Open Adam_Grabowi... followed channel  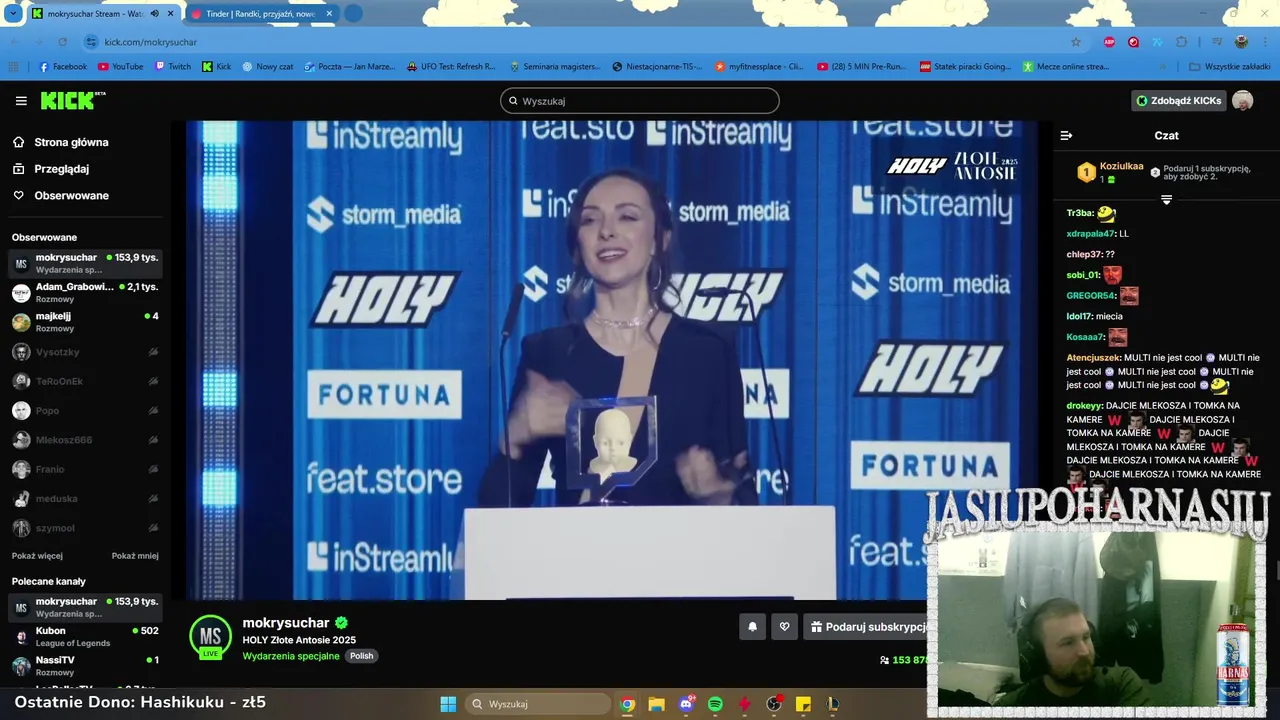point(85,292)
